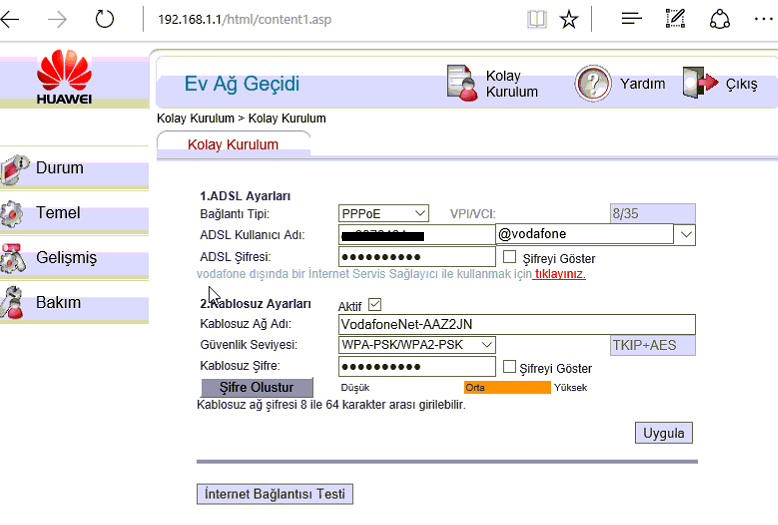Expand the Bağlantı Tipi PPPoE dropdown

point(384,213)
